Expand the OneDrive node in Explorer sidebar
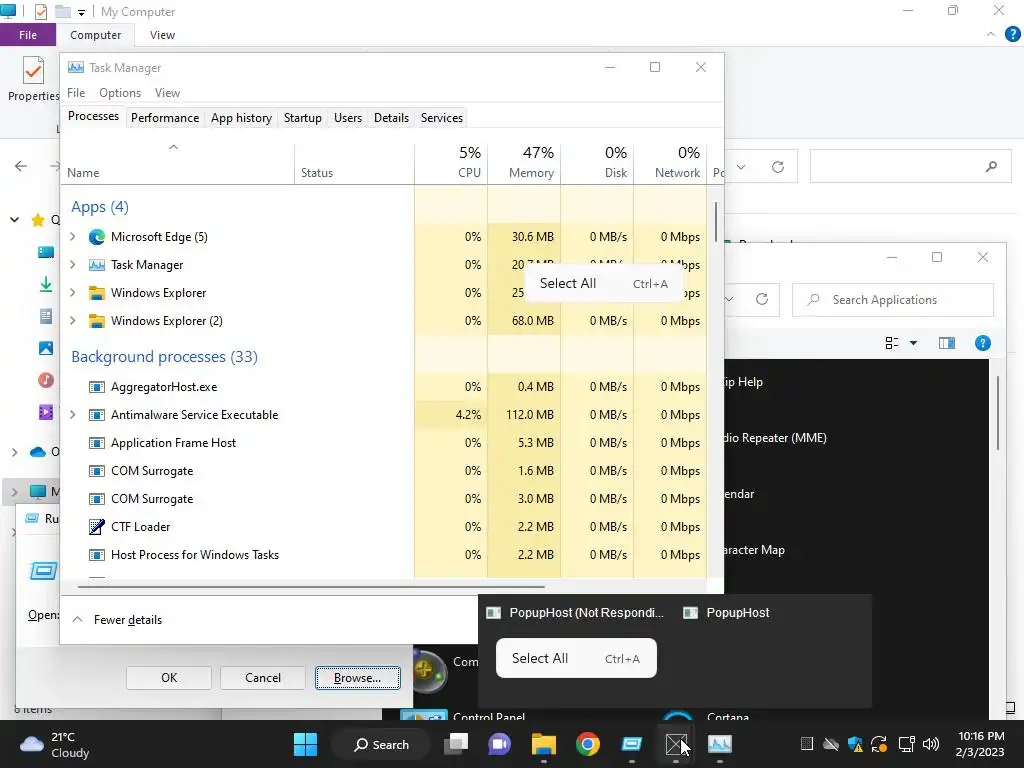This screenshot has width=1024, height=768. (x=14, y=452)
